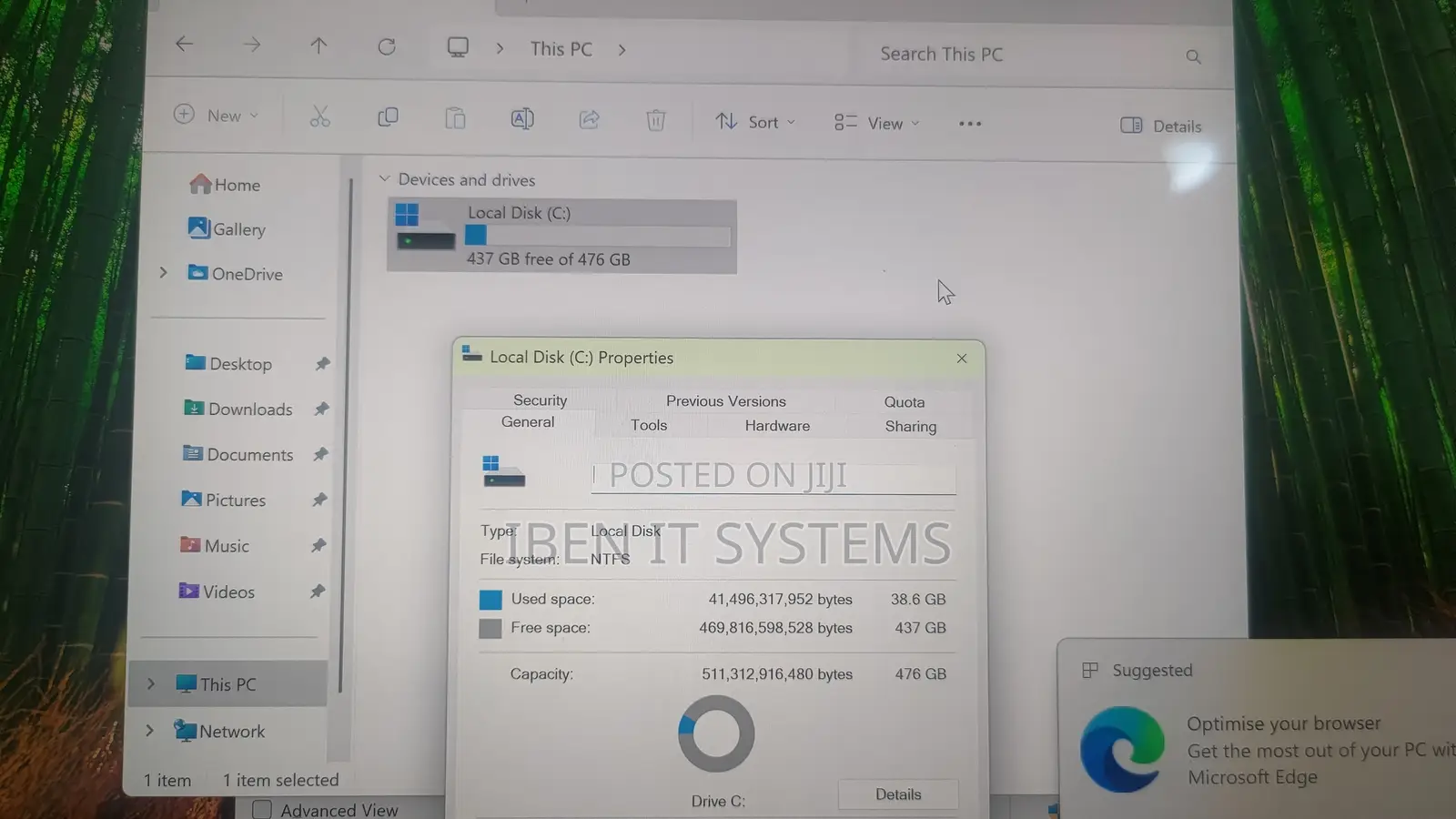The width and height of the screenshot is (1456, 819).
Task: Click the Paste clipboard icon
Action: point(455,118)
